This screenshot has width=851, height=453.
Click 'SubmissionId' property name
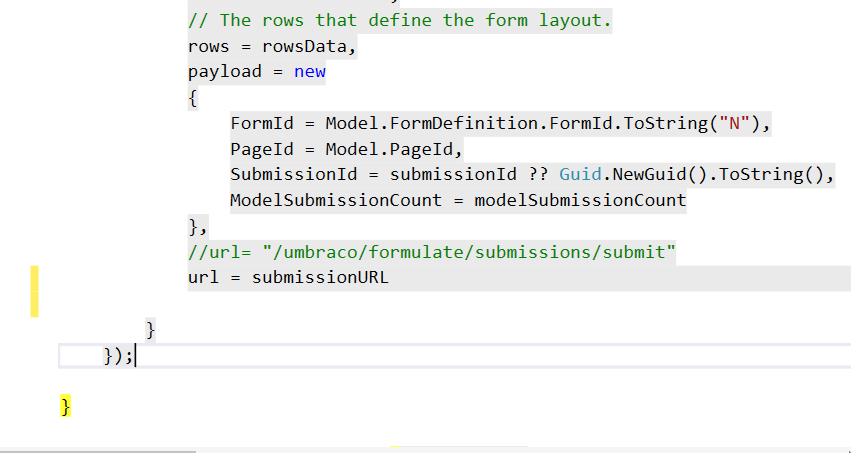[294, 175]
